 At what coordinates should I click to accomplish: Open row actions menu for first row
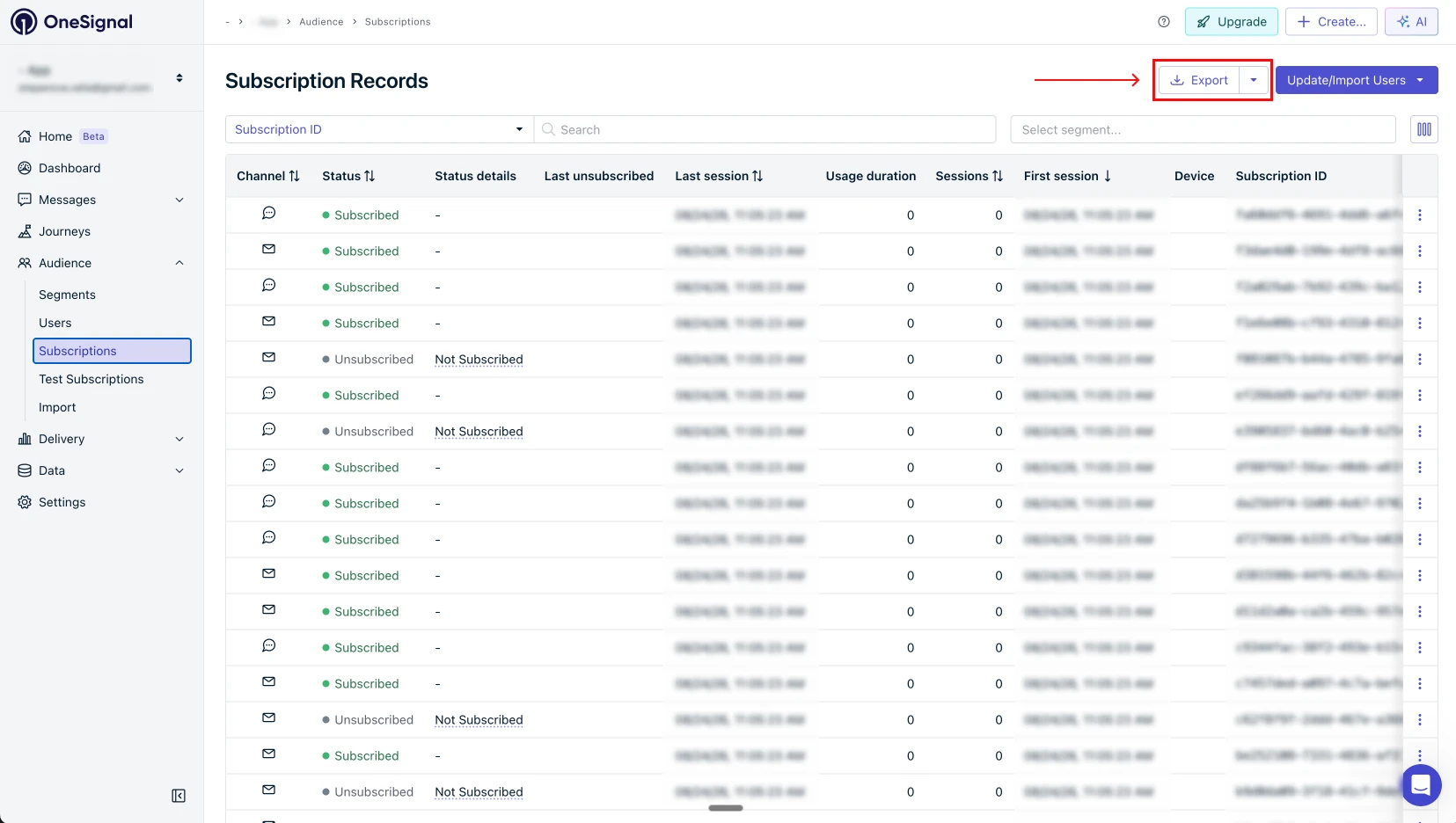1420,215
